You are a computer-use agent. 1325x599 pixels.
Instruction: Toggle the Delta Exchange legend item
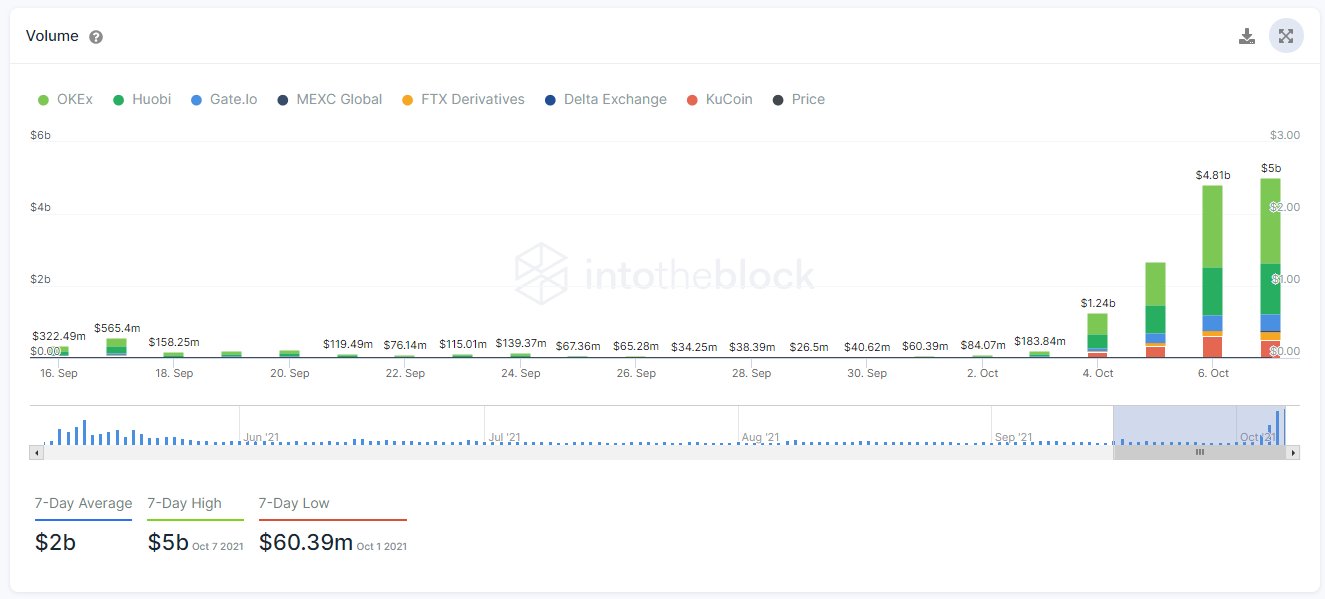point(605,99)
